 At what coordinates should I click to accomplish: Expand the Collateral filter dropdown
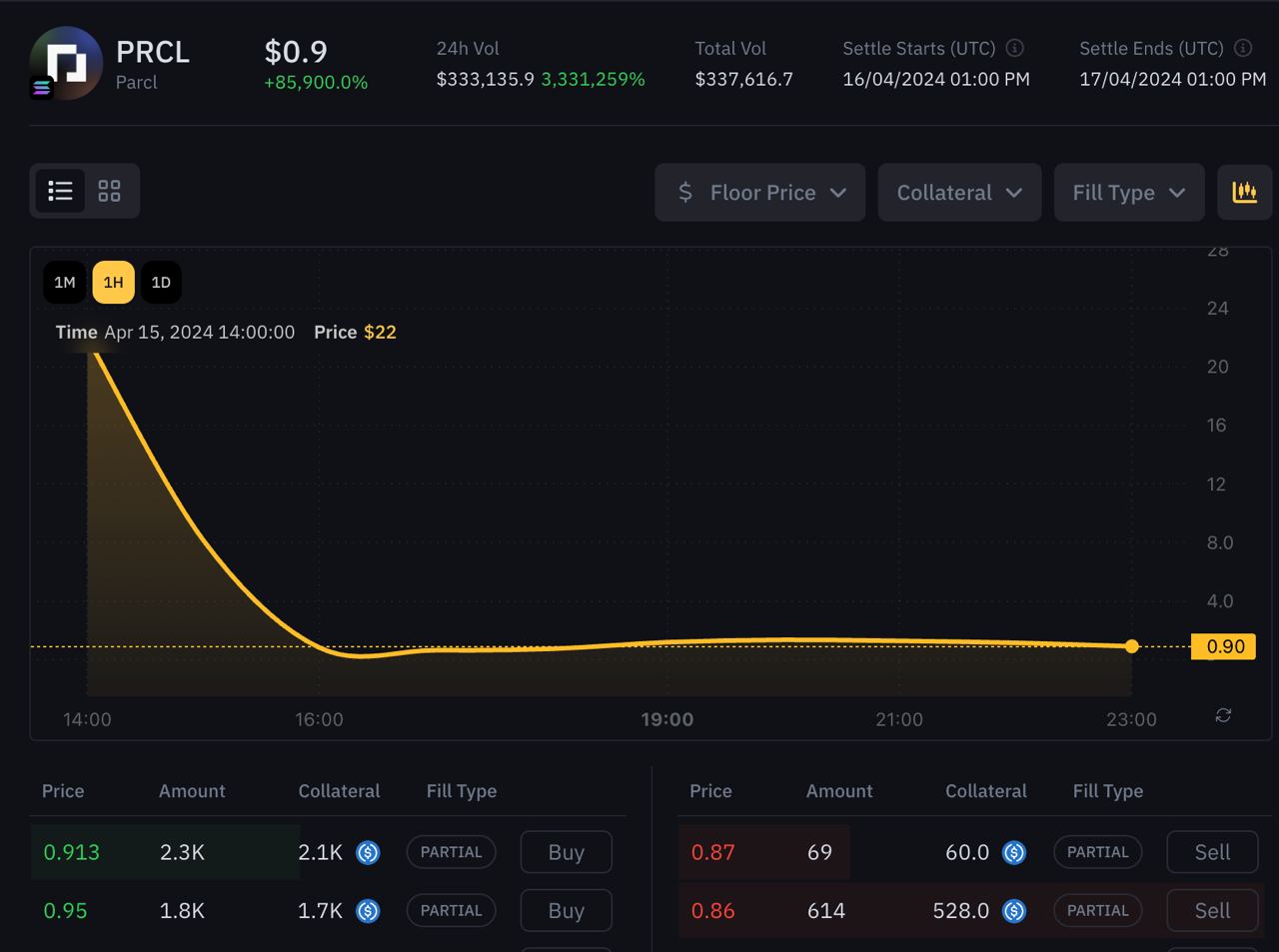[x=959, y=192]
